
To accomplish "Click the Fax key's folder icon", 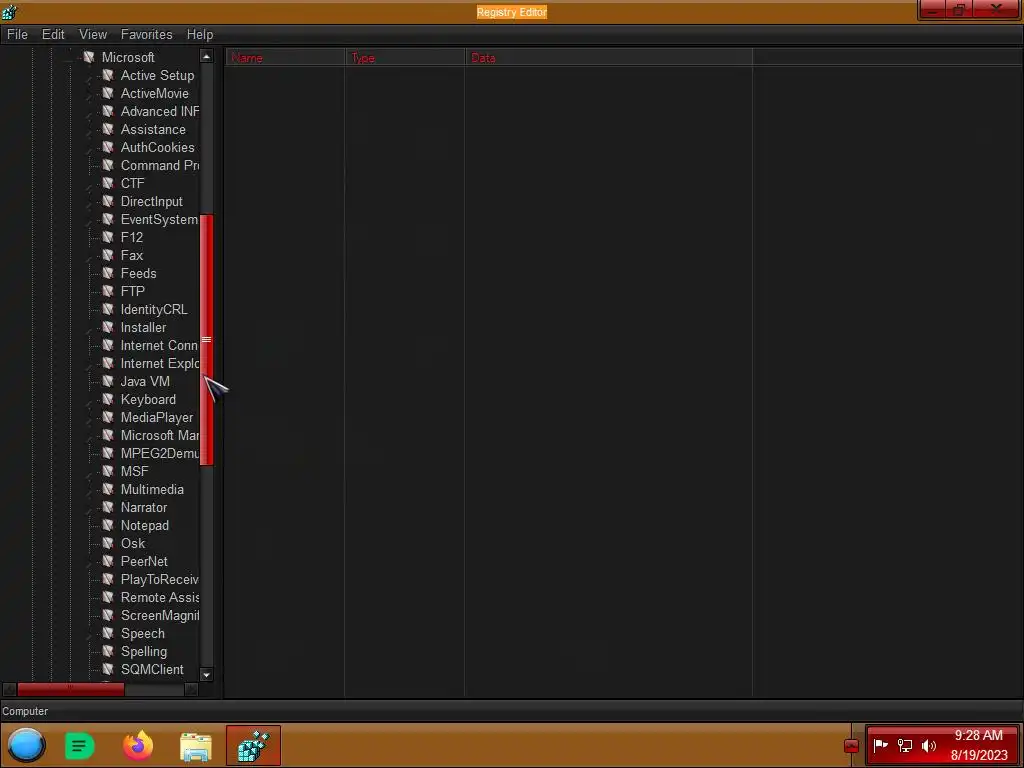I will pyautogui.click(x=108, y=255).
